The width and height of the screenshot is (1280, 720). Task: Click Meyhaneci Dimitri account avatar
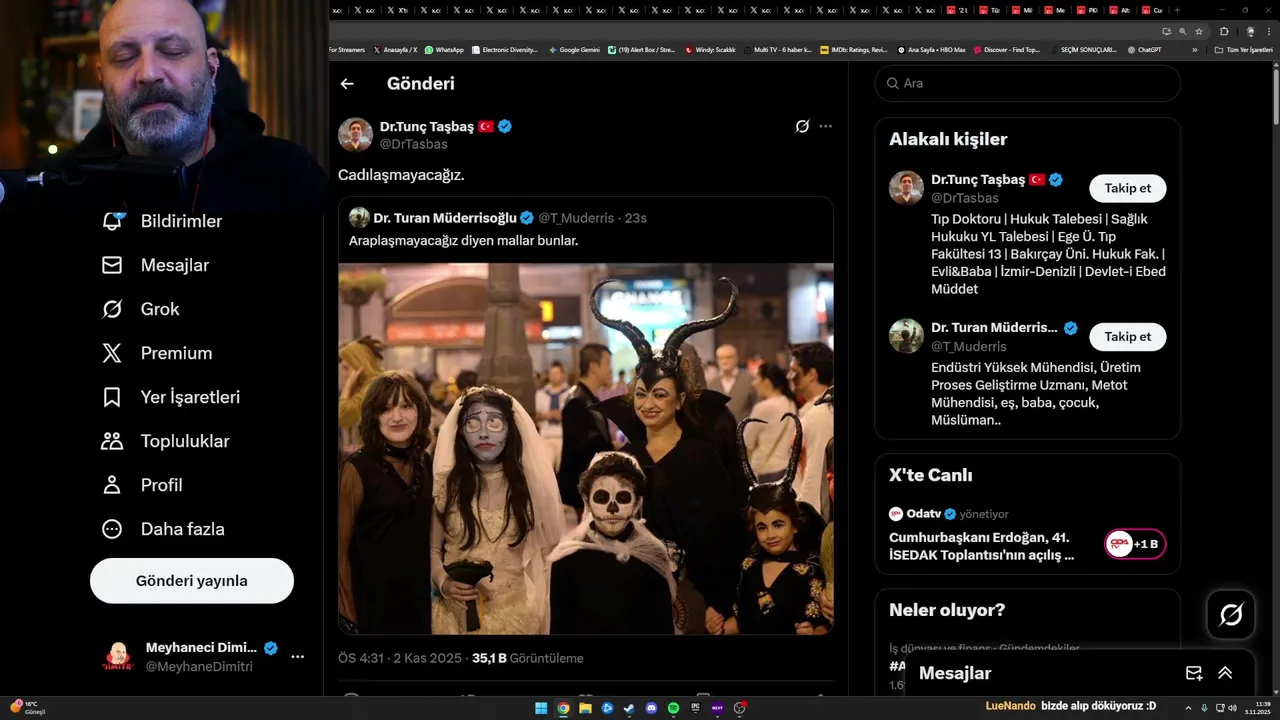118,657
